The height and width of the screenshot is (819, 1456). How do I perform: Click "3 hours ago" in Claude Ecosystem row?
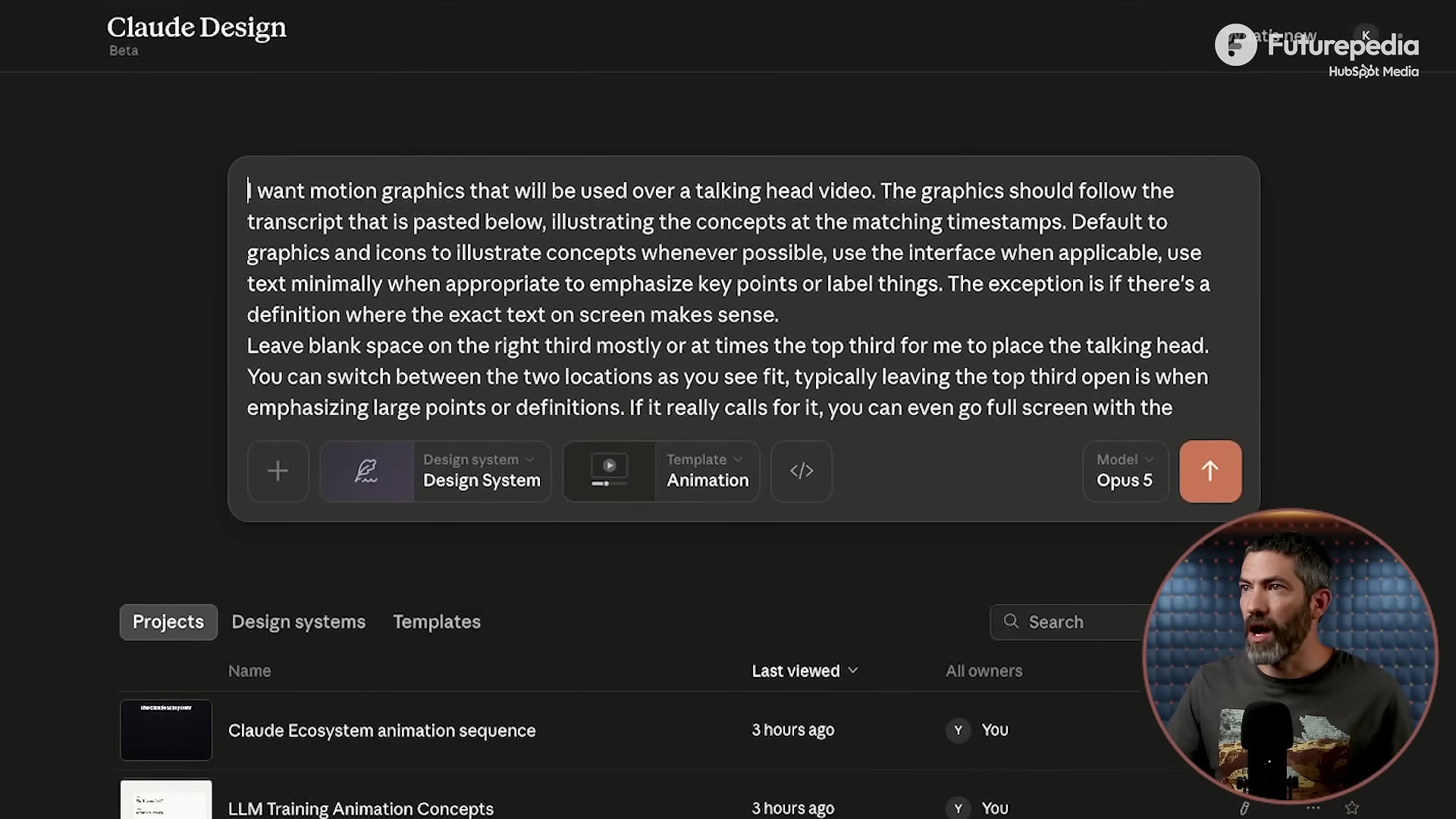click(x=793, y=730)
